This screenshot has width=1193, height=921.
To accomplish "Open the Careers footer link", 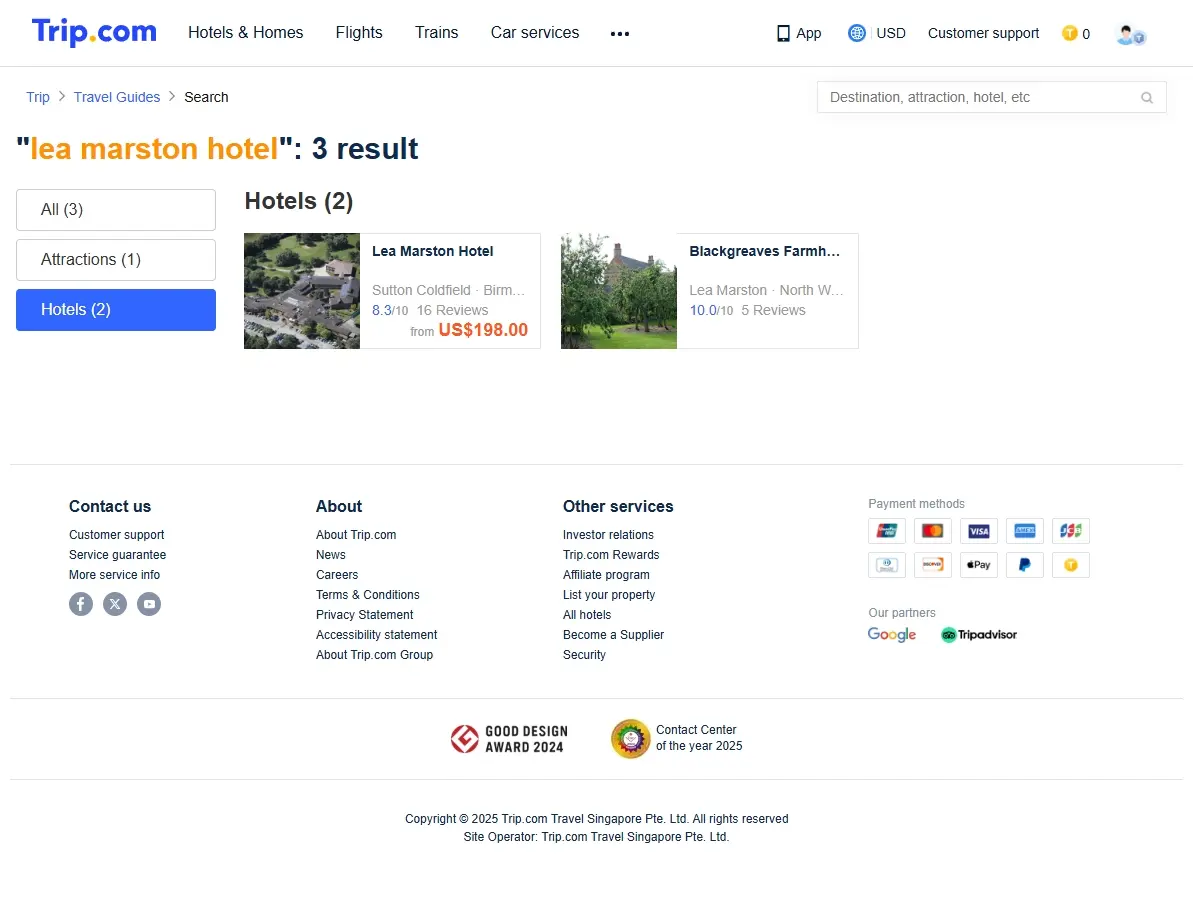I will (337, 575).
